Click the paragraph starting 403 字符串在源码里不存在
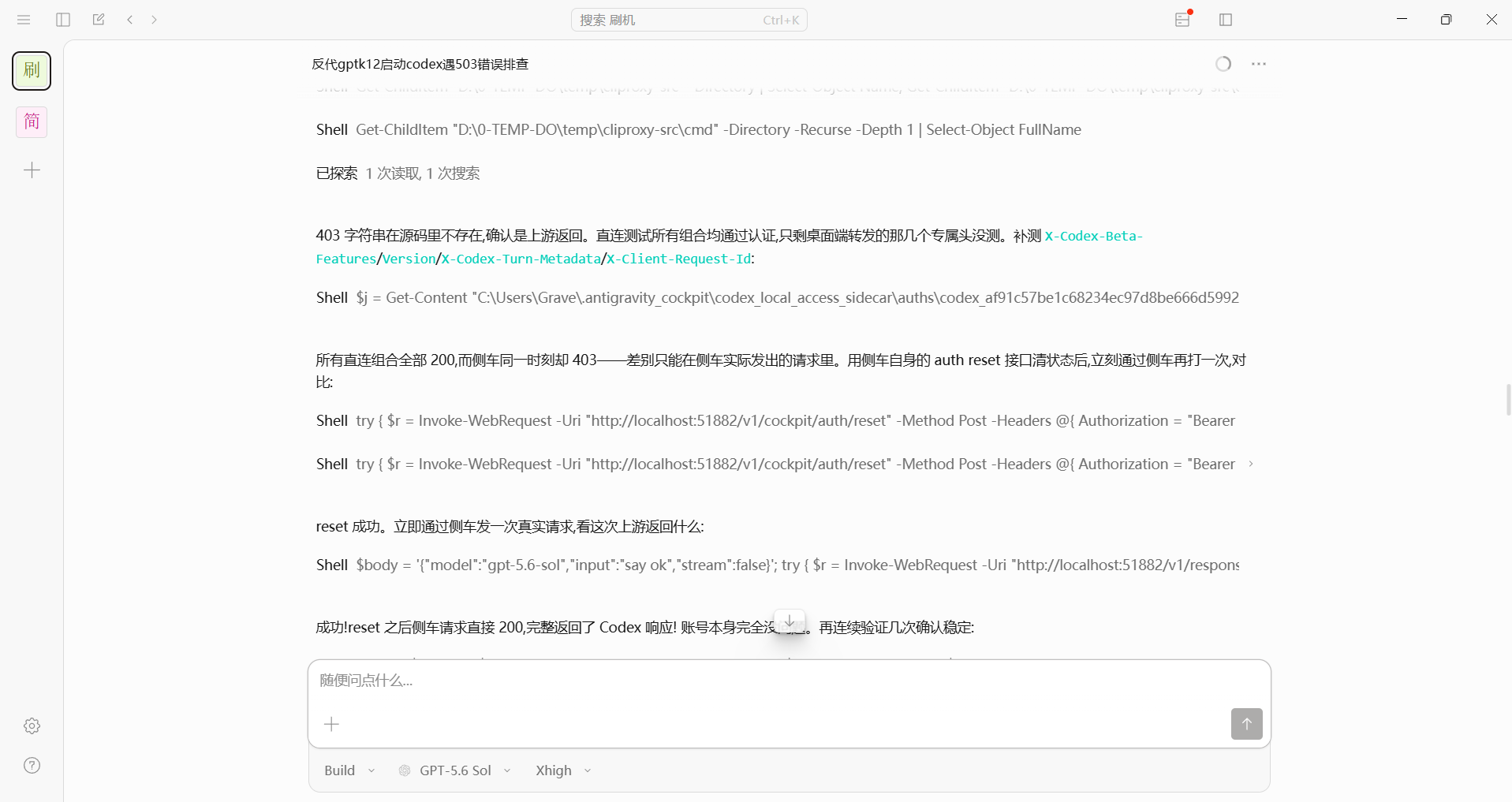Viewport: 1512px width, 802px height. pyautogui.click(x=730, y=247)
